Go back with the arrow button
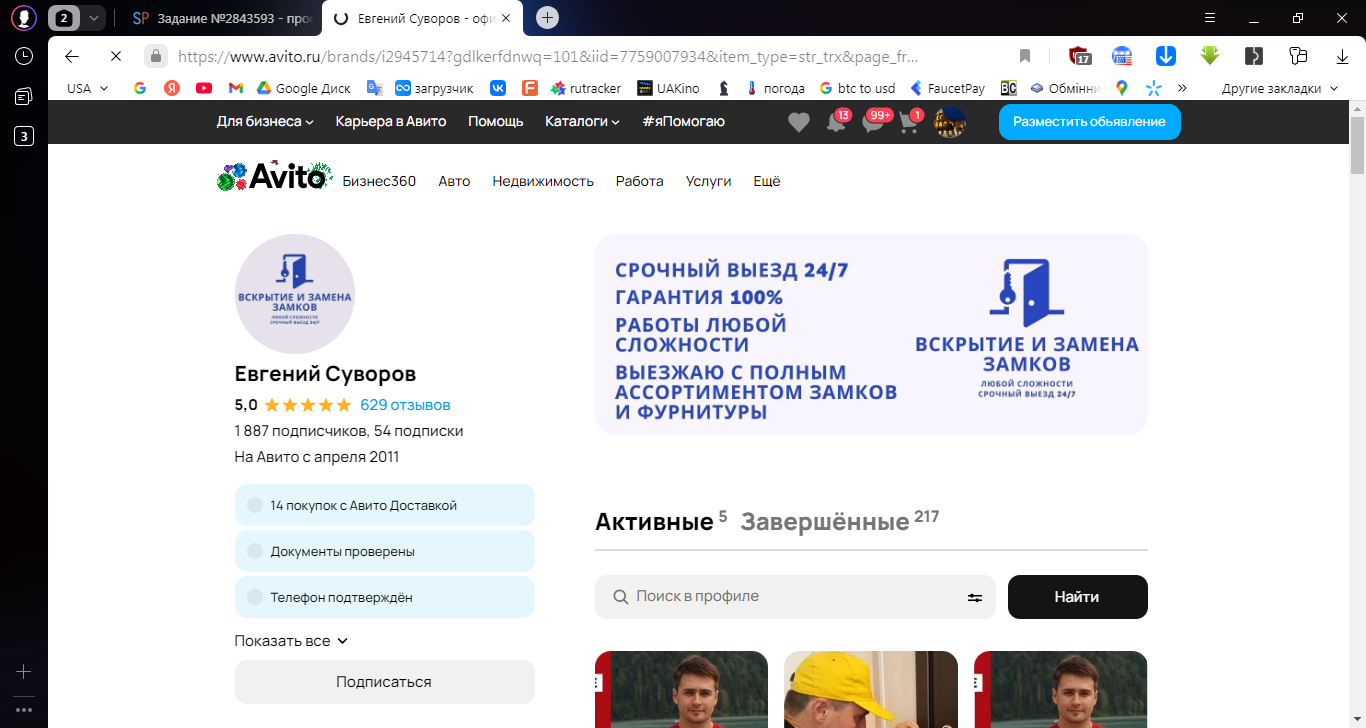Viewport: 1366px width, 728px height. coord(72,56)
